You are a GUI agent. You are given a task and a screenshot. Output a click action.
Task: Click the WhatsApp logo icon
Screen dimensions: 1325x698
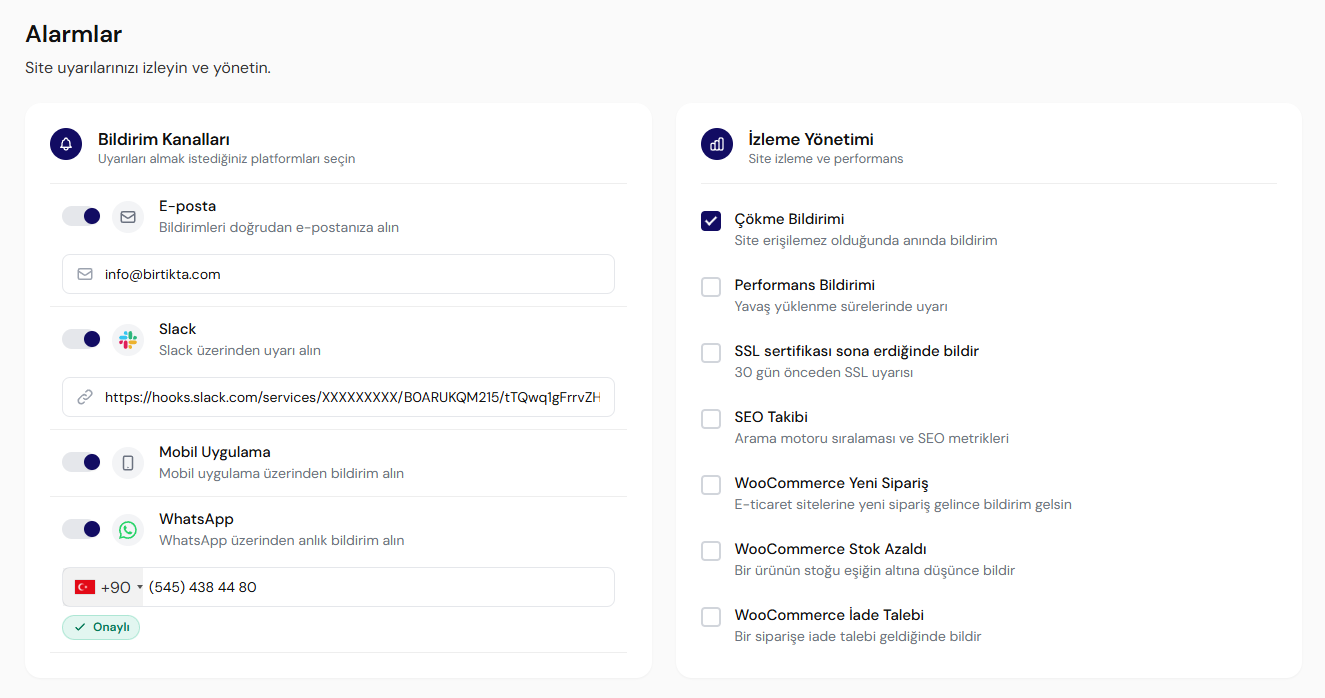(128, 529)
